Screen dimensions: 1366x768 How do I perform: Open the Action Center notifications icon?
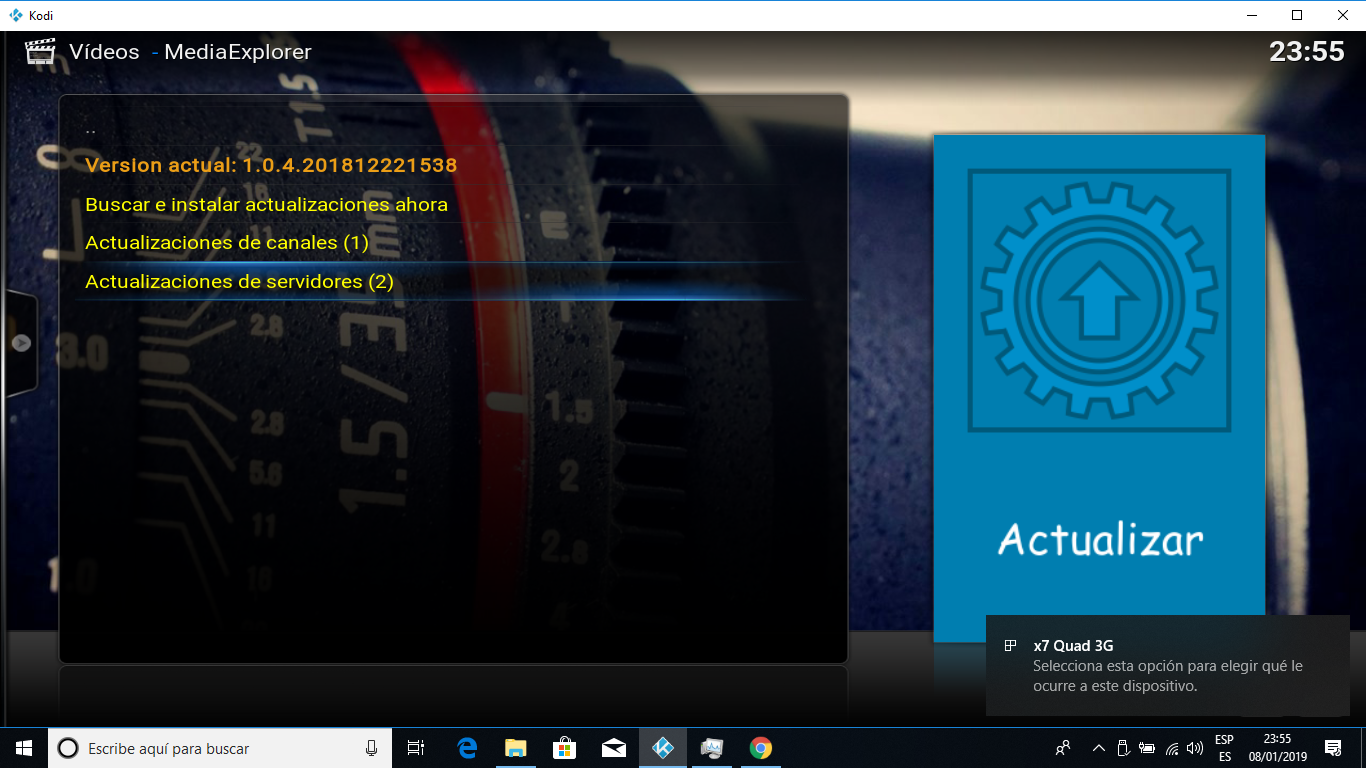coord(1333,748)
